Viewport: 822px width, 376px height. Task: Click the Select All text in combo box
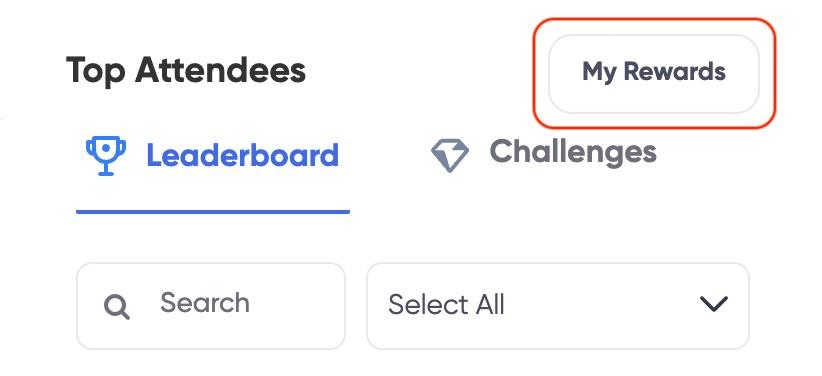(x=446, y=305)
